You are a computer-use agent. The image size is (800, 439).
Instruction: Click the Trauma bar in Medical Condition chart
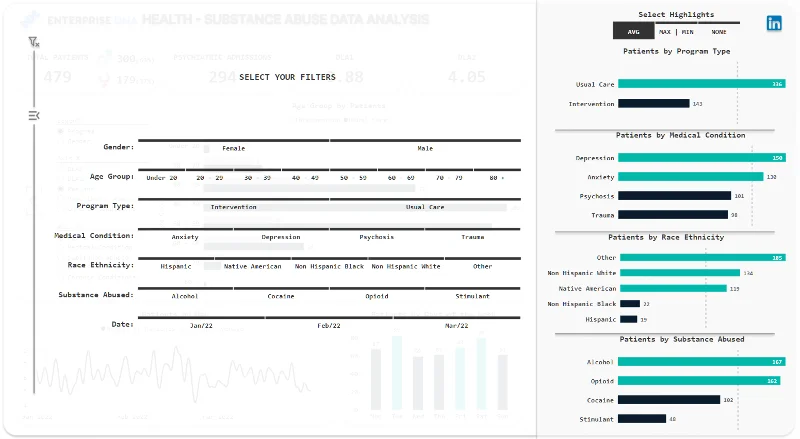673,215
